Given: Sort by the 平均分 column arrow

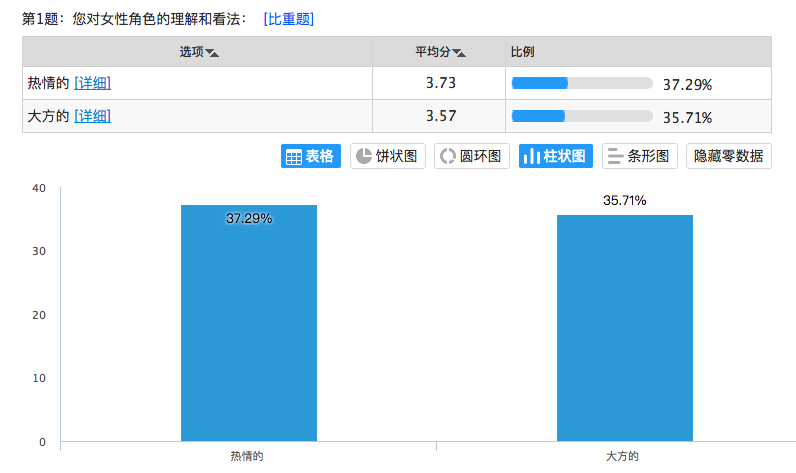Looking at the screenshot, I should [x=459, y=53].
